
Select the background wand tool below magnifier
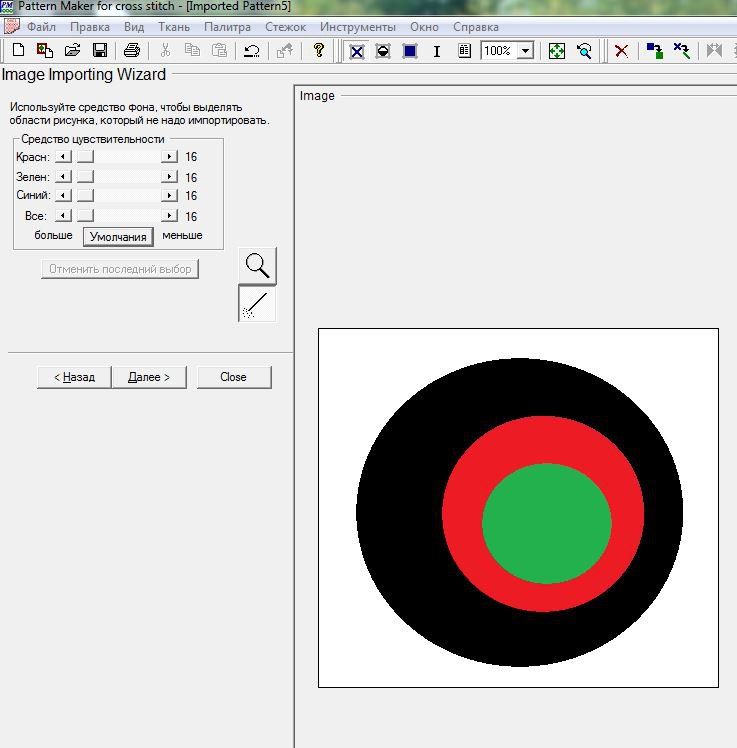[x=257, y=304]
